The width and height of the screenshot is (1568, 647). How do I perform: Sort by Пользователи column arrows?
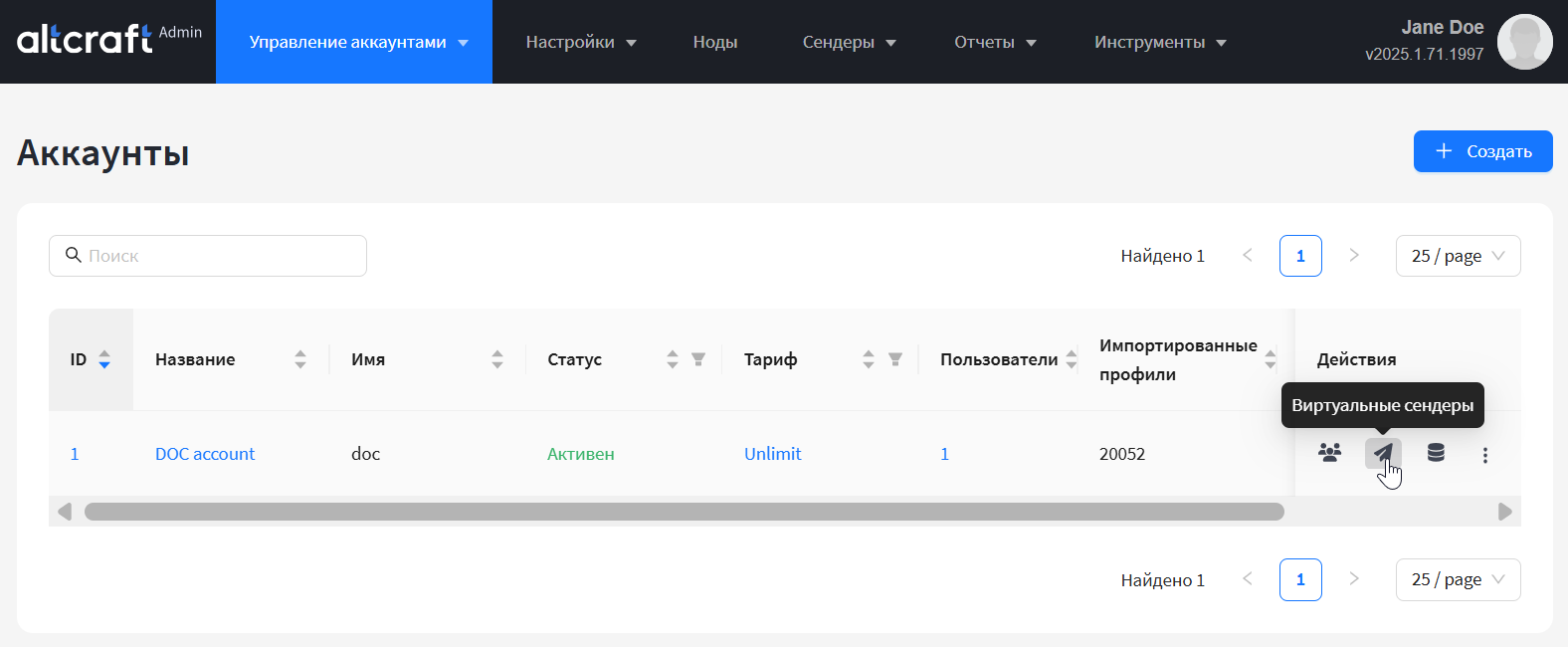tap(1071, 359)
